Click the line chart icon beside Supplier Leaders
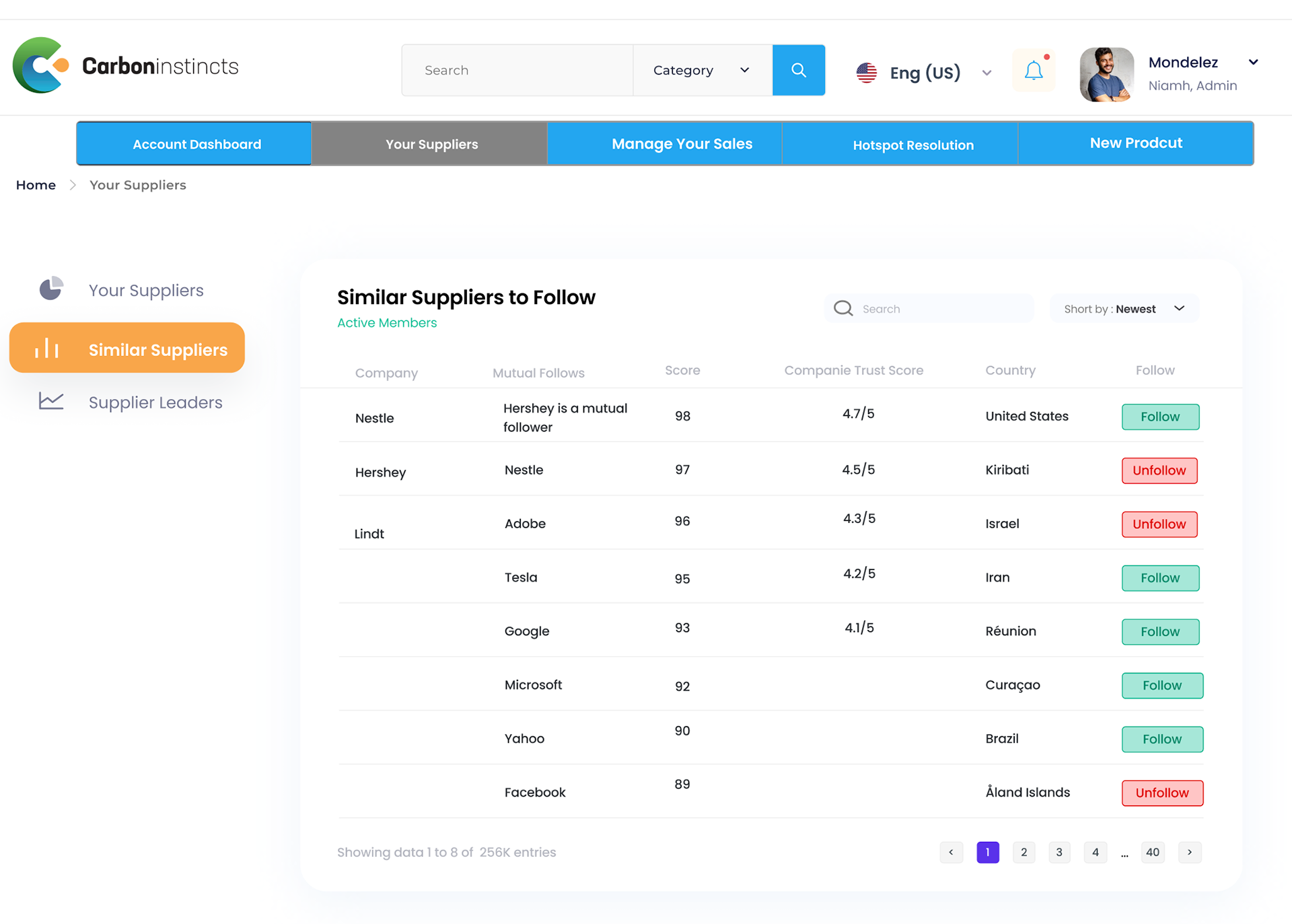This screenshot has width=1292, height=924. (x=51, y=401)
